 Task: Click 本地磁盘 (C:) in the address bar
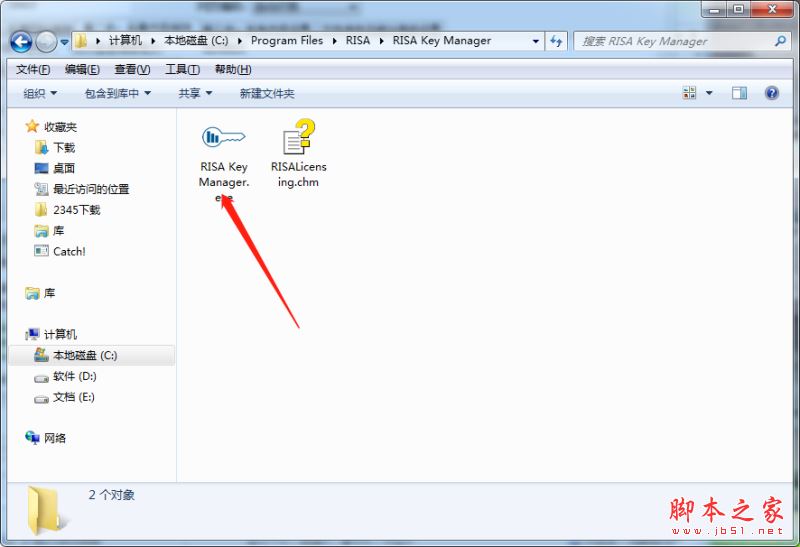pos(196,41)
